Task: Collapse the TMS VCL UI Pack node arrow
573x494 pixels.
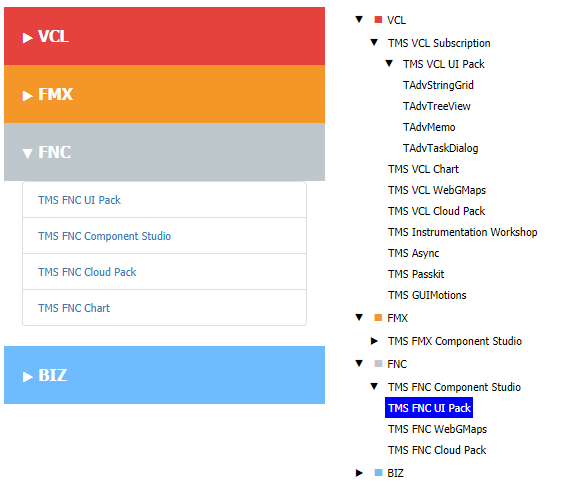Action: tap(389, 64)
